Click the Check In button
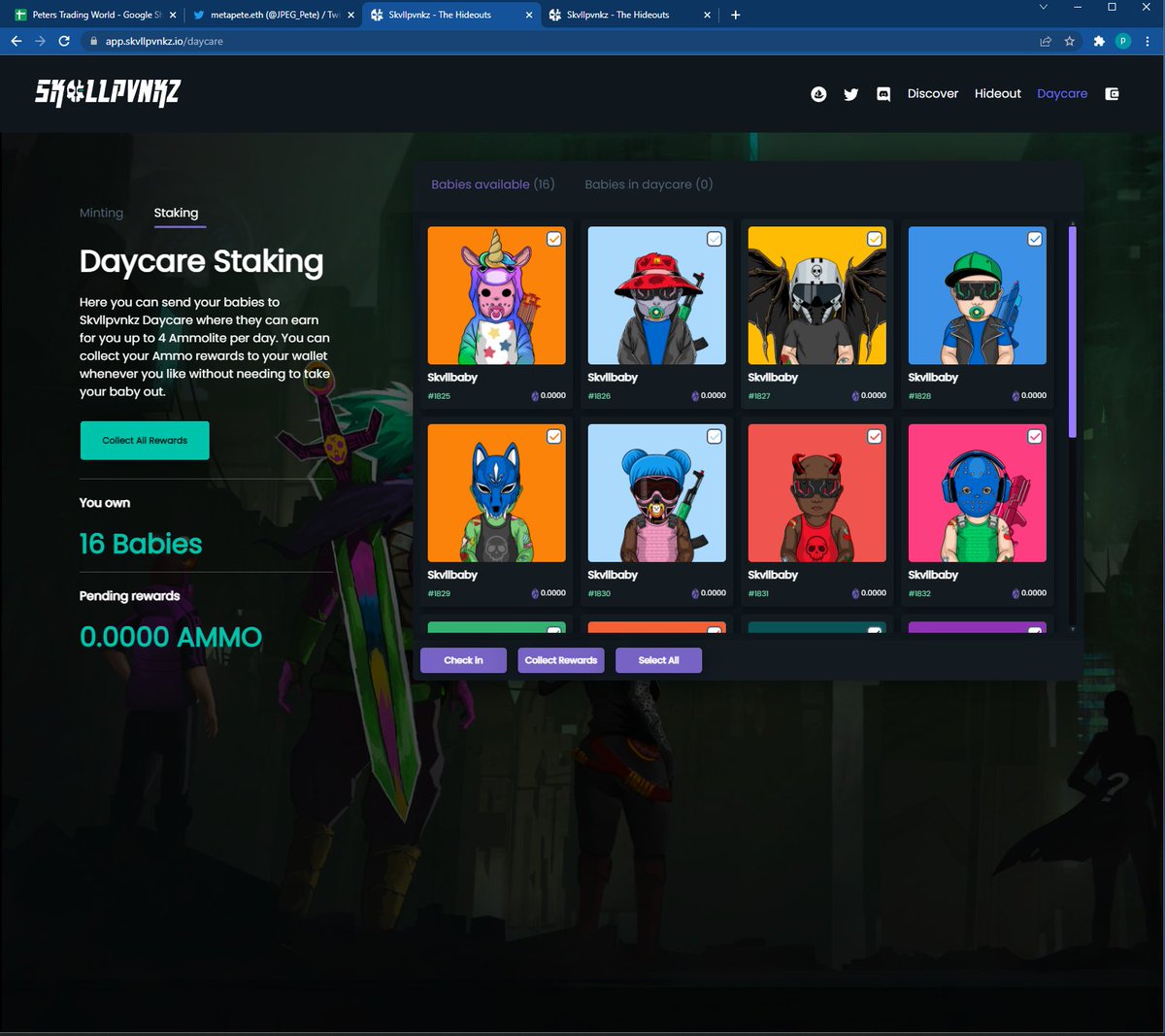Viewport: 1165px width, 1036px height. pos(463,660)
